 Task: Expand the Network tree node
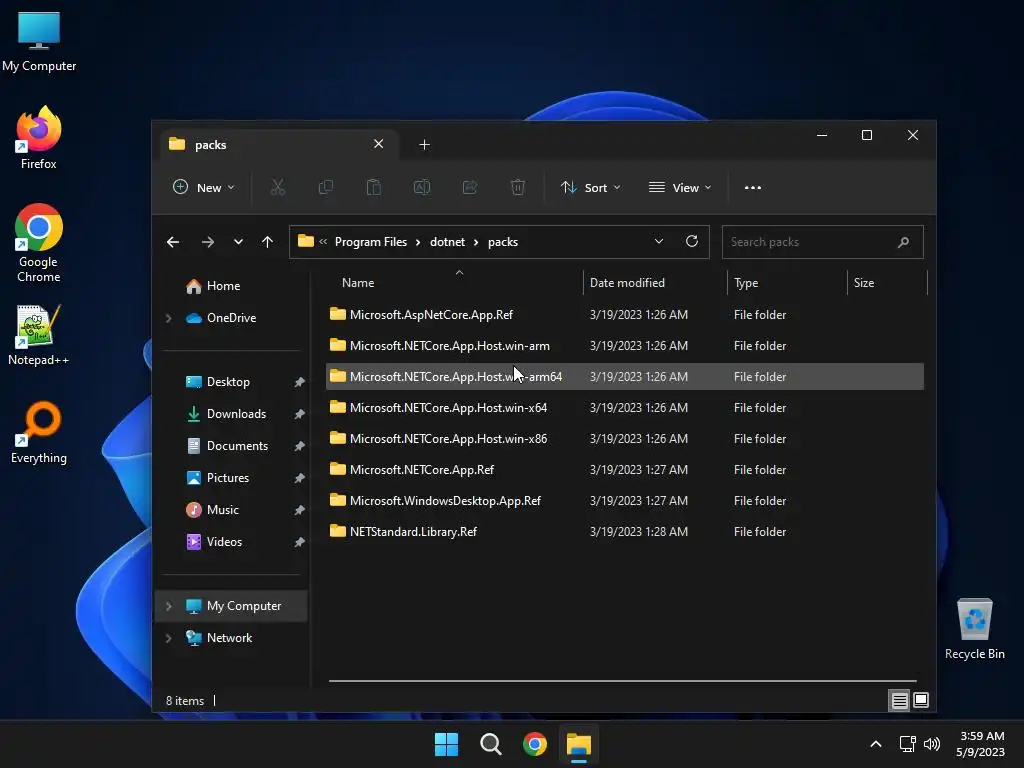click(x=168, y=638)
